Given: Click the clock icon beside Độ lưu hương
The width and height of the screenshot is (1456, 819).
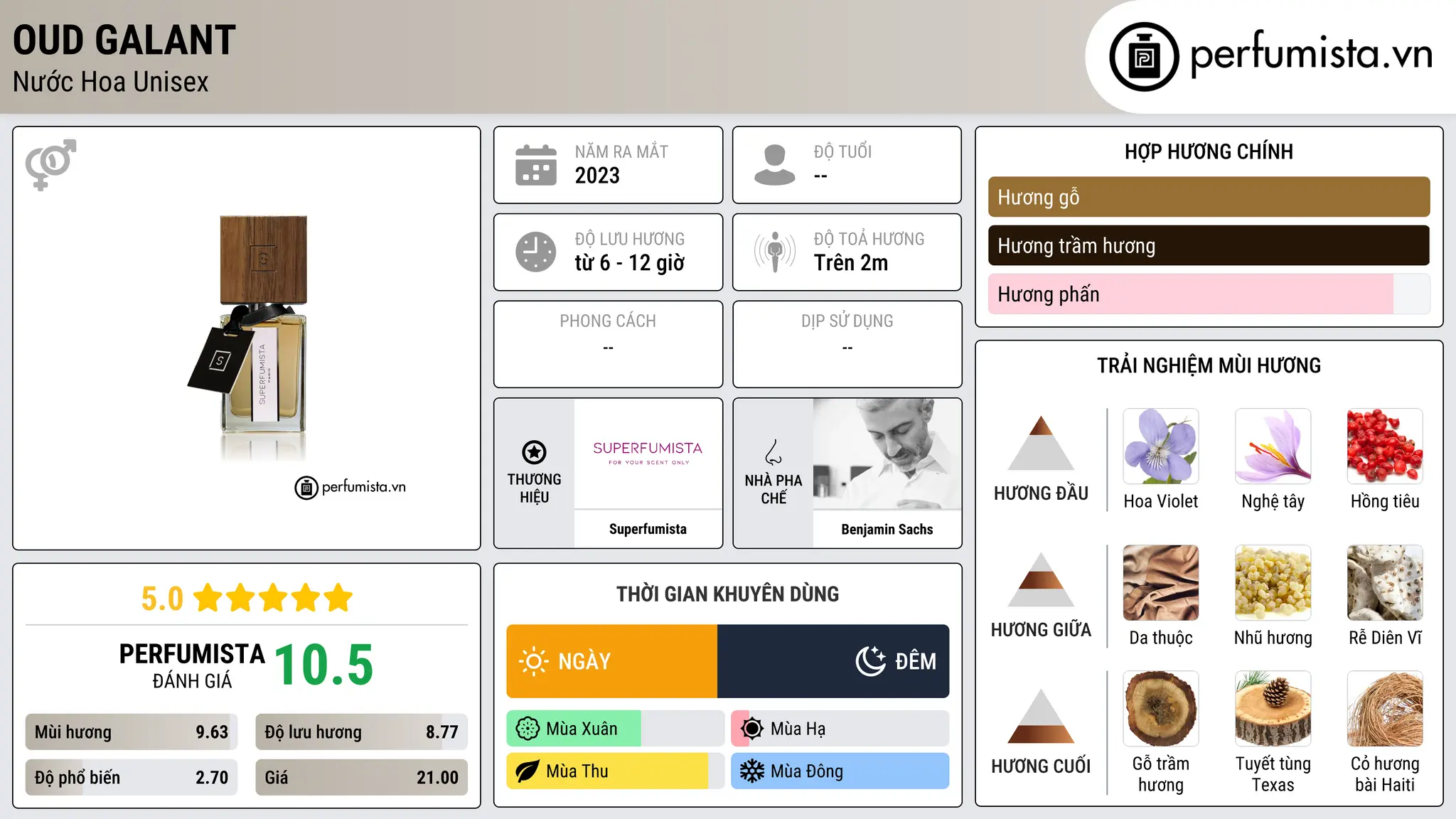Looking at the screenshot, I should pos(536,252).
